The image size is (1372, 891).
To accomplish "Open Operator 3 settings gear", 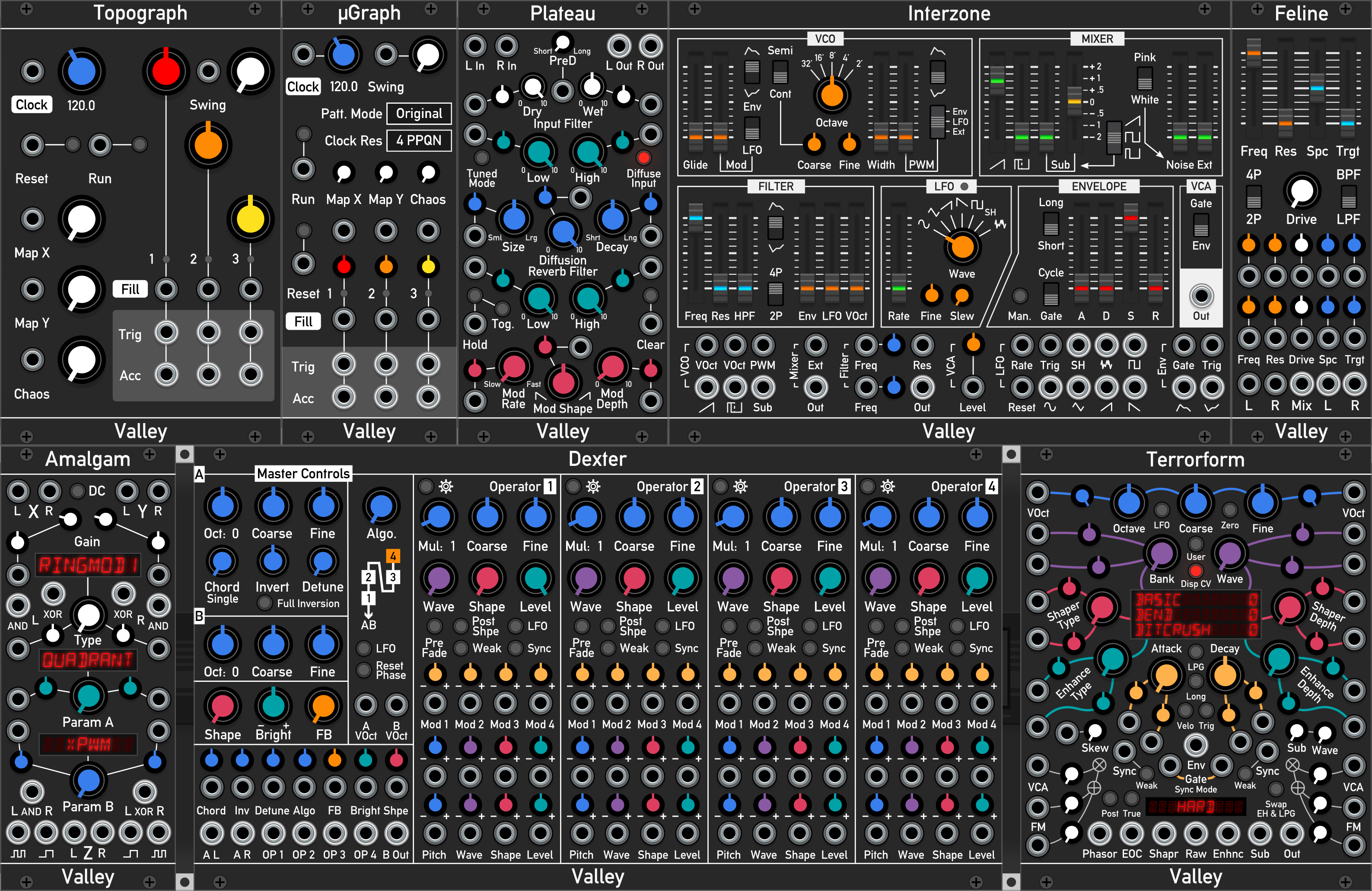I will pos(740,487).
